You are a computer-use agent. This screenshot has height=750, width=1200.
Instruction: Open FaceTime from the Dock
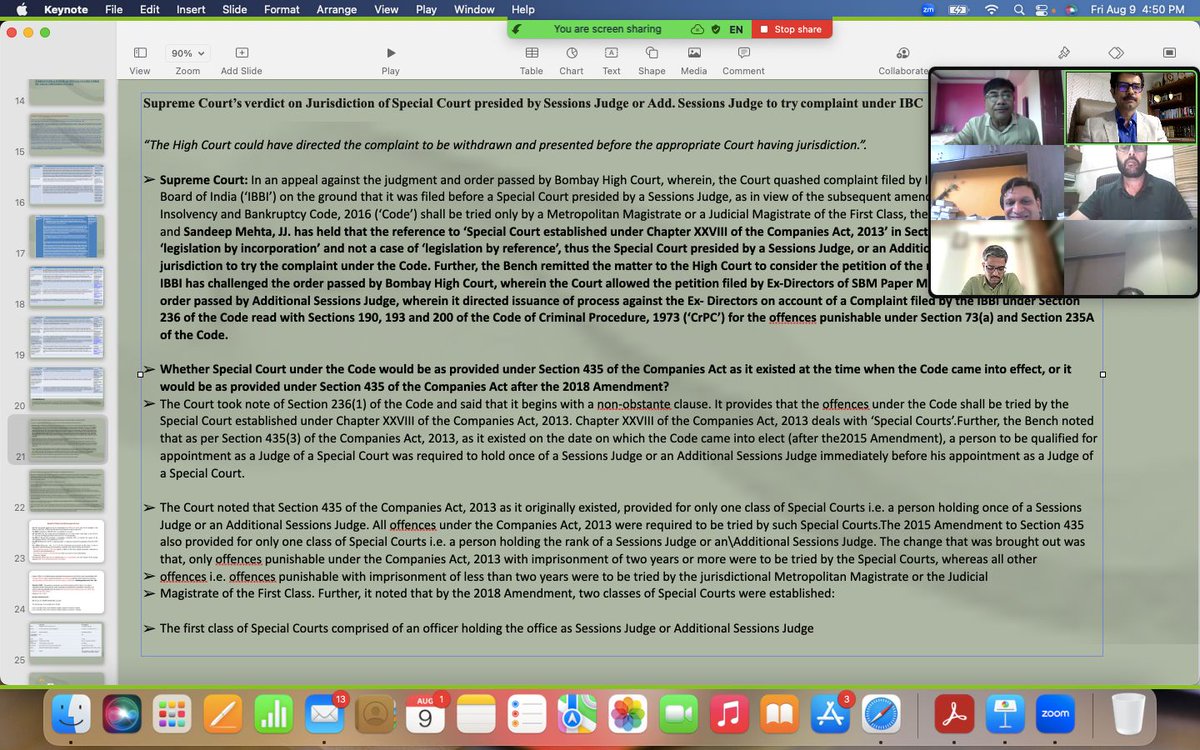[679, 714]
